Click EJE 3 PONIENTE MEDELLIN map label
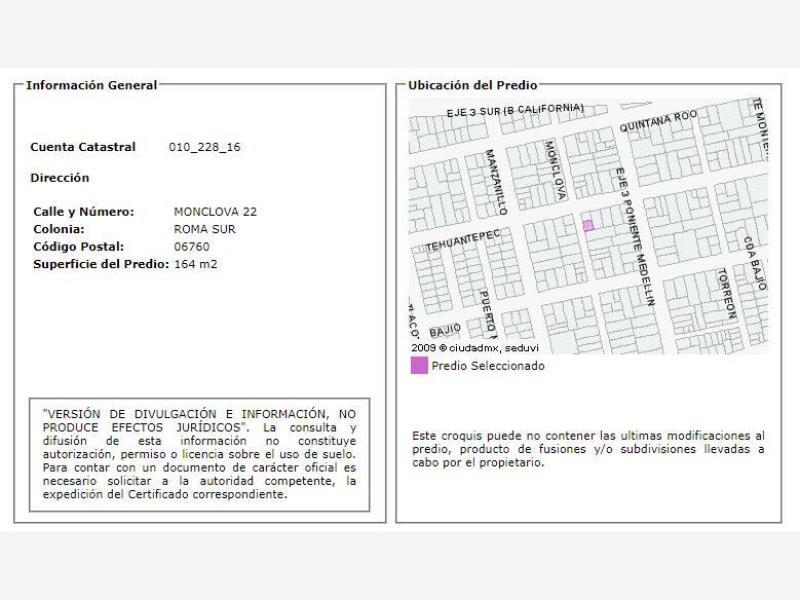 coord(635,237)
